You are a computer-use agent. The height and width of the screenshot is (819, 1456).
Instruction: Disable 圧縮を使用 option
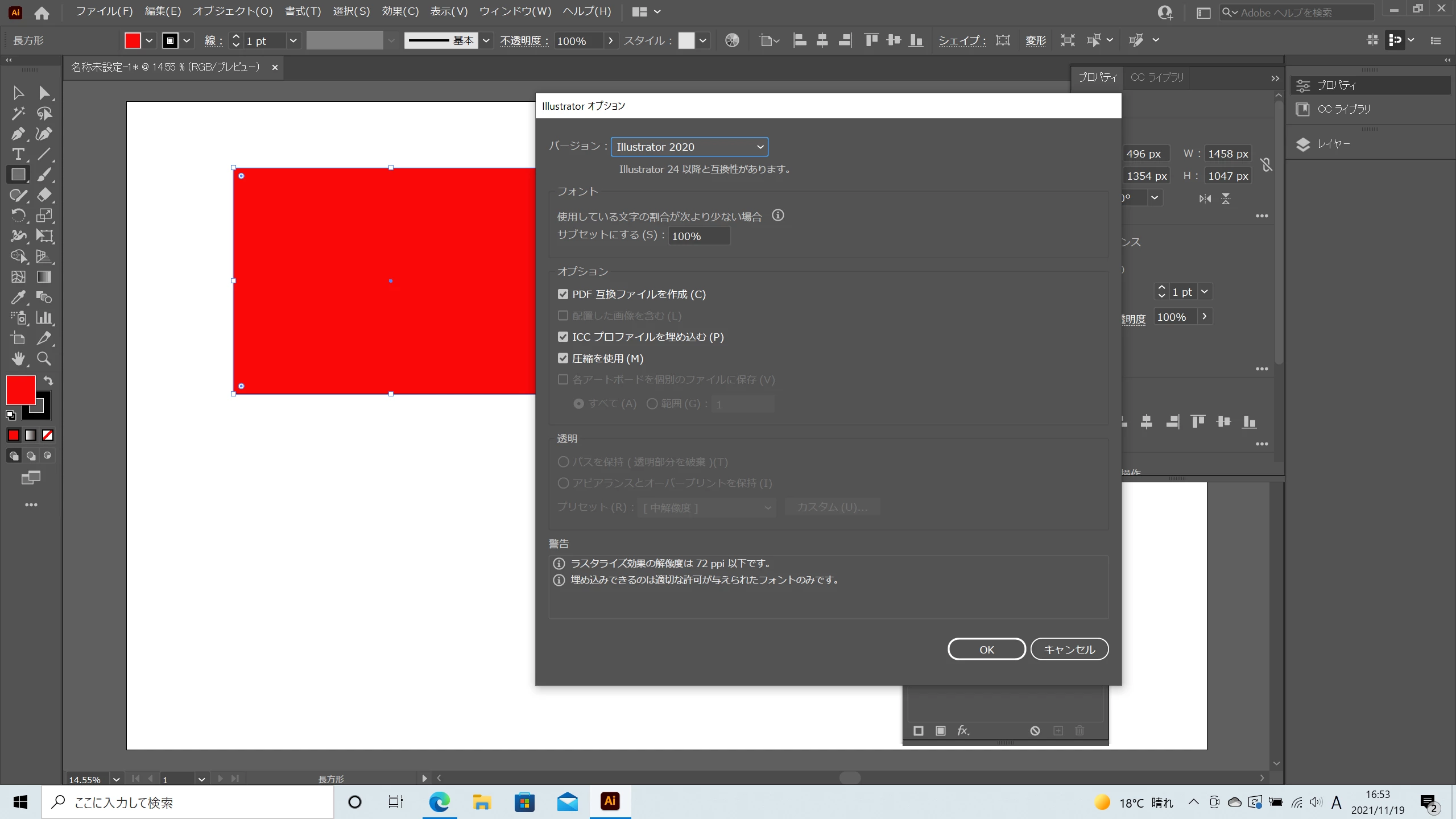pyautogui.click(x=563, y=358)
